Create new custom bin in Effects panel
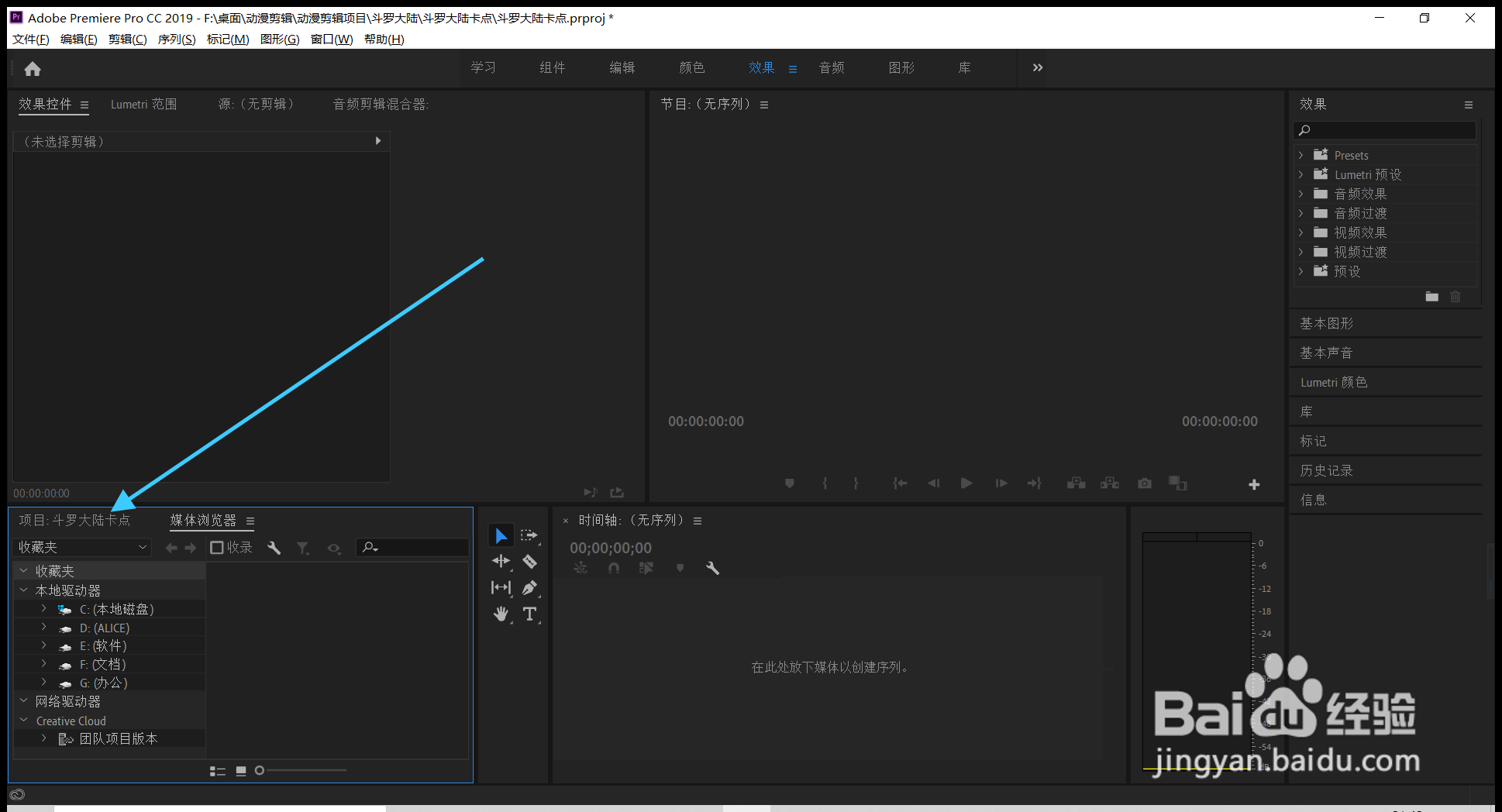This screenshot has width=1502, height=812. pyautogui.click(x=1431, y=297)
